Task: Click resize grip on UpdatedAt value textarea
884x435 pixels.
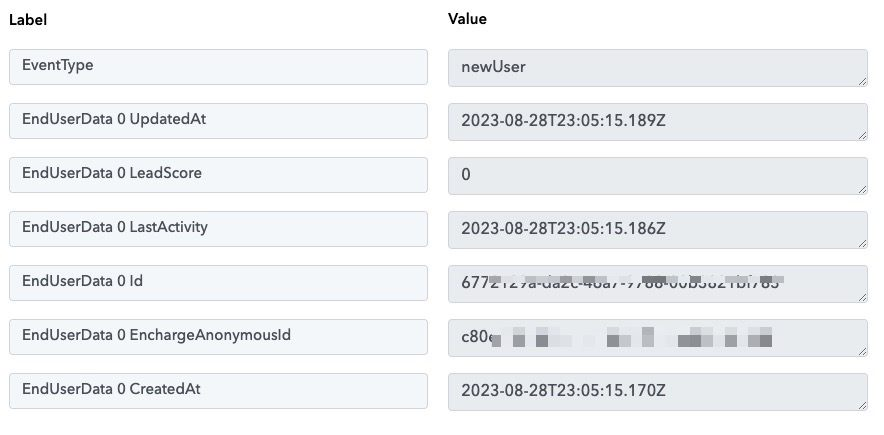Action: coord(862,135)
